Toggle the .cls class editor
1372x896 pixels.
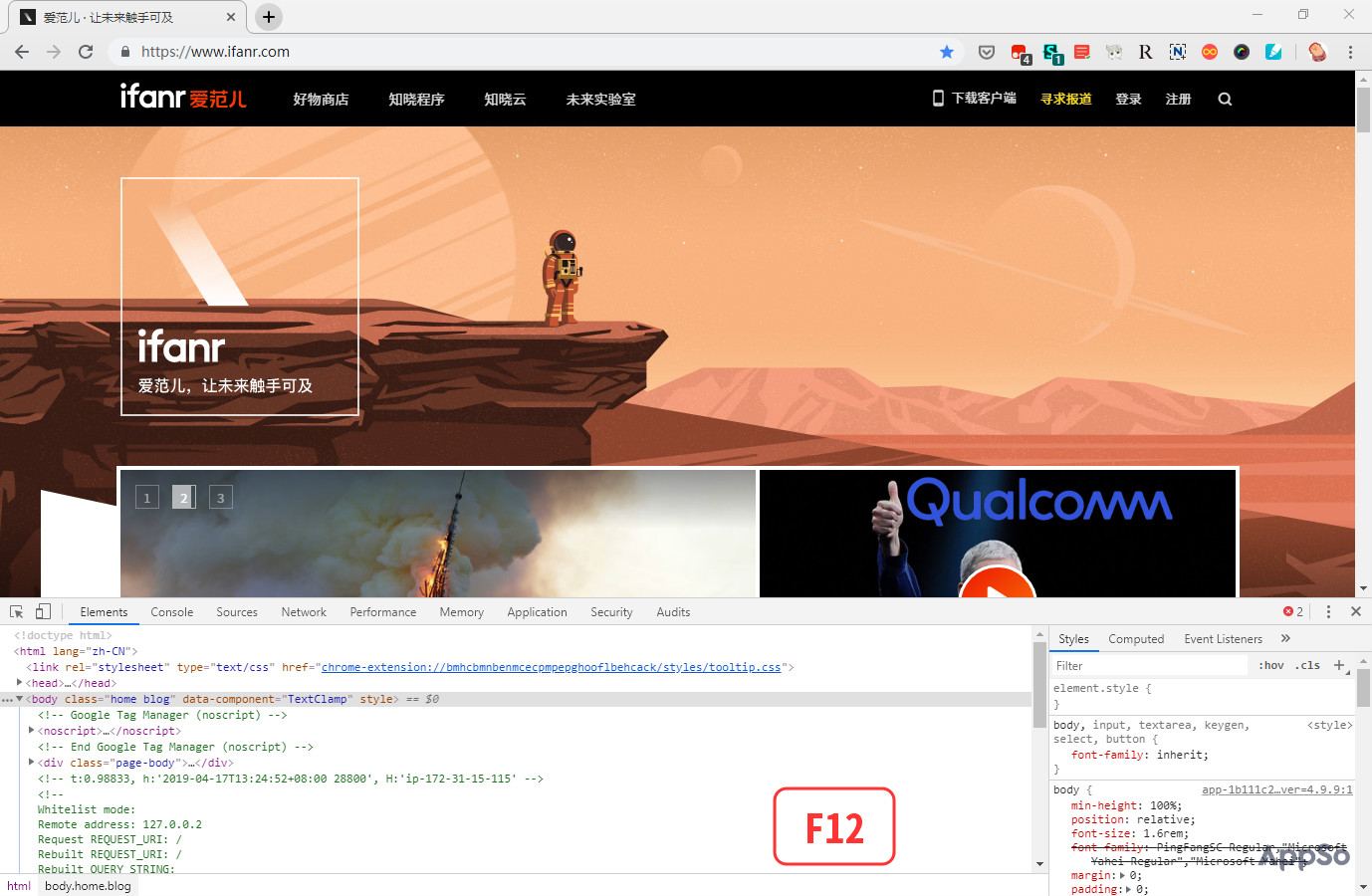click(x=1307, y=665)
